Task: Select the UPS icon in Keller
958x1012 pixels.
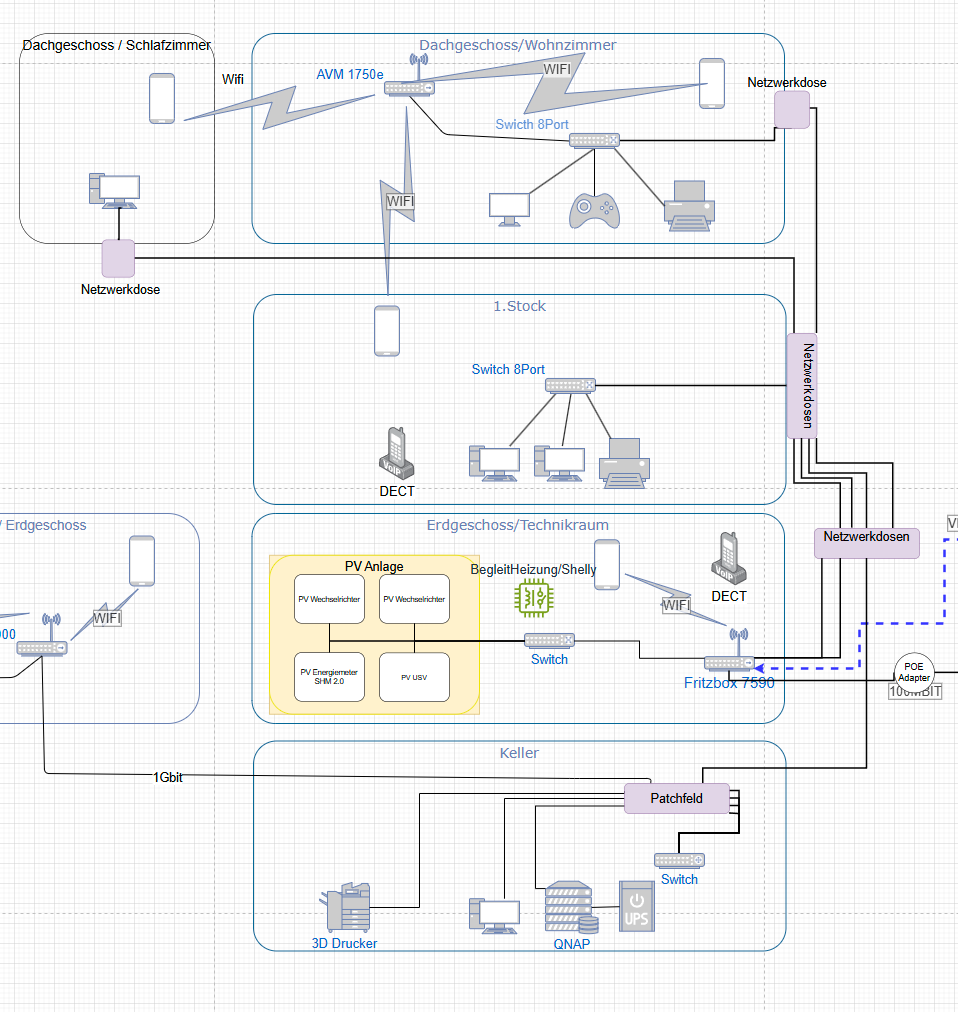Action: [x=637, y=906]
